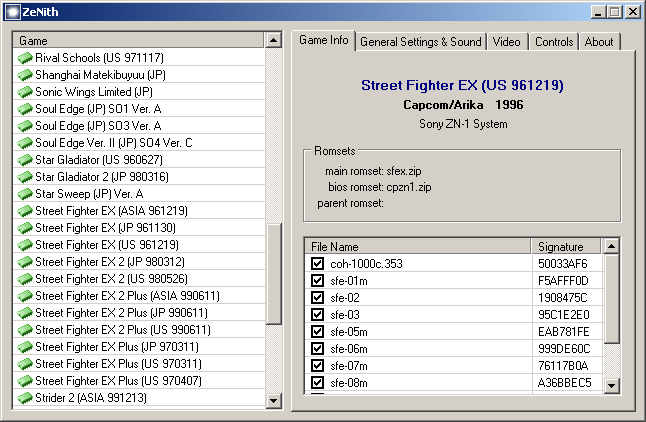Viewport: 646px width, 422px height.
Task: Click the Game column header
Action: pos(139,41)
